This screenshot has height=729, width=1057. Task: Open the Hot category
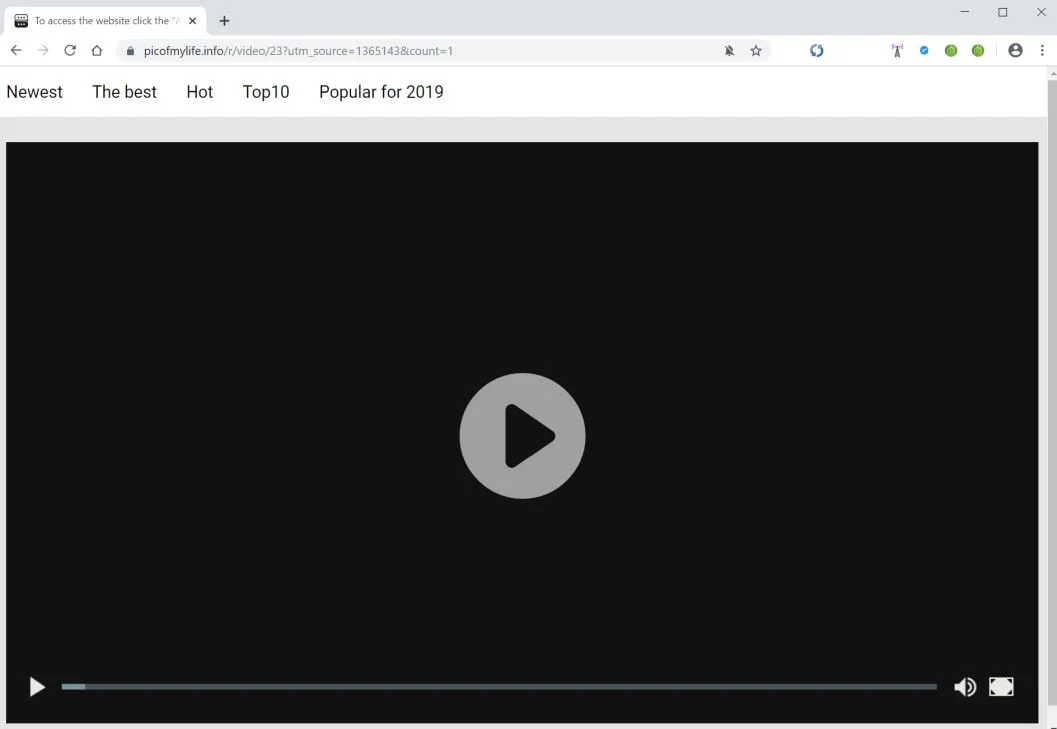(200, 92)
